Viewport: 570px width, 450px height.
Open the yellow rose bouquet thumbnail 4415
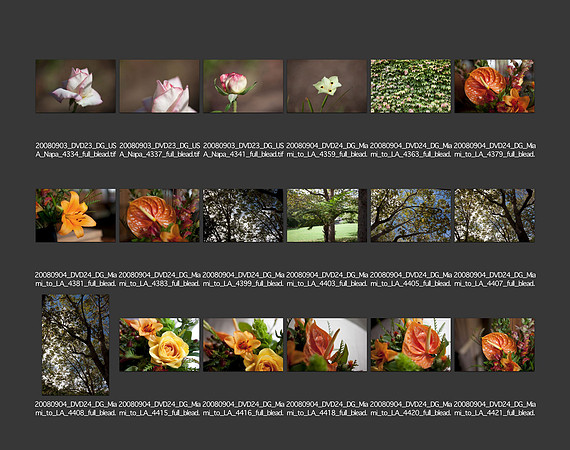point(160,345)
